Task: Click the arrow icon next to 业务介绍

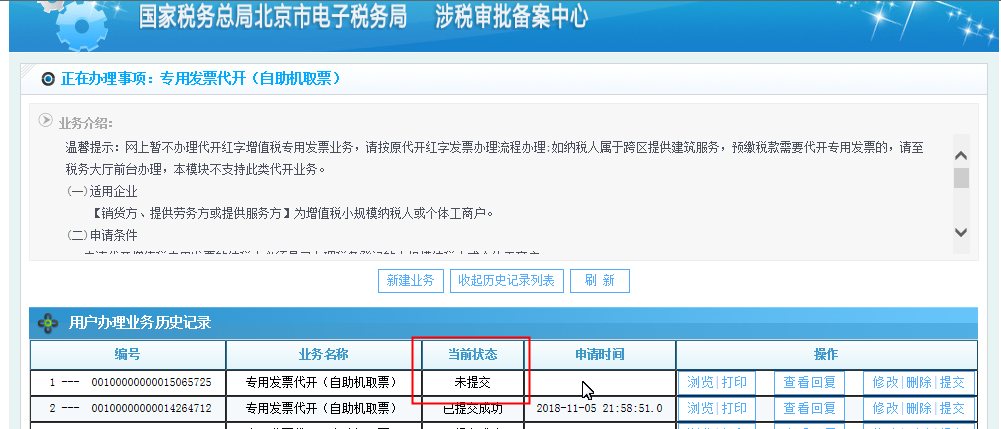Action: point(45,121)
